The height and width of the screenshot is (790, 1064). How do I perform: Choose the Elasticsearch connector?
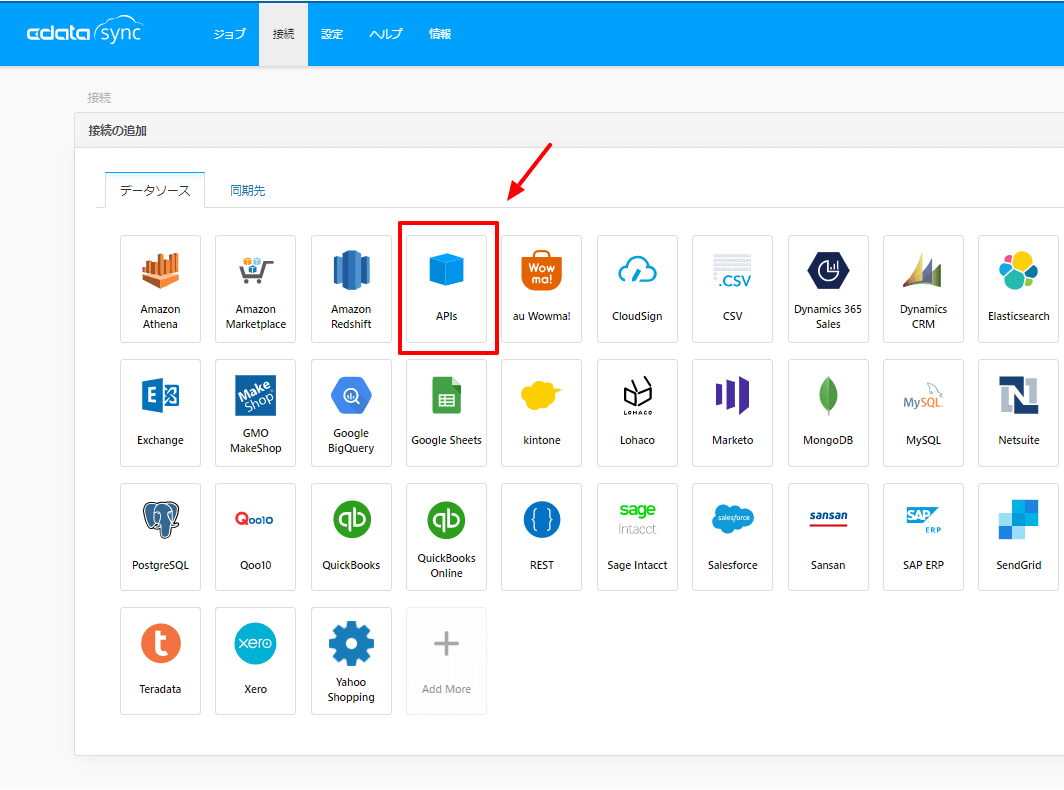(1019, 289)
